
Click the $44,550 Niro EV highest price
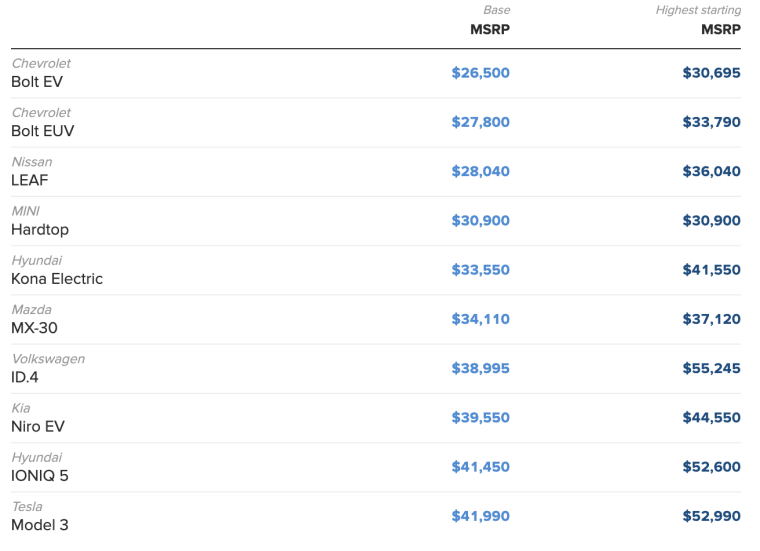[712, 418]
